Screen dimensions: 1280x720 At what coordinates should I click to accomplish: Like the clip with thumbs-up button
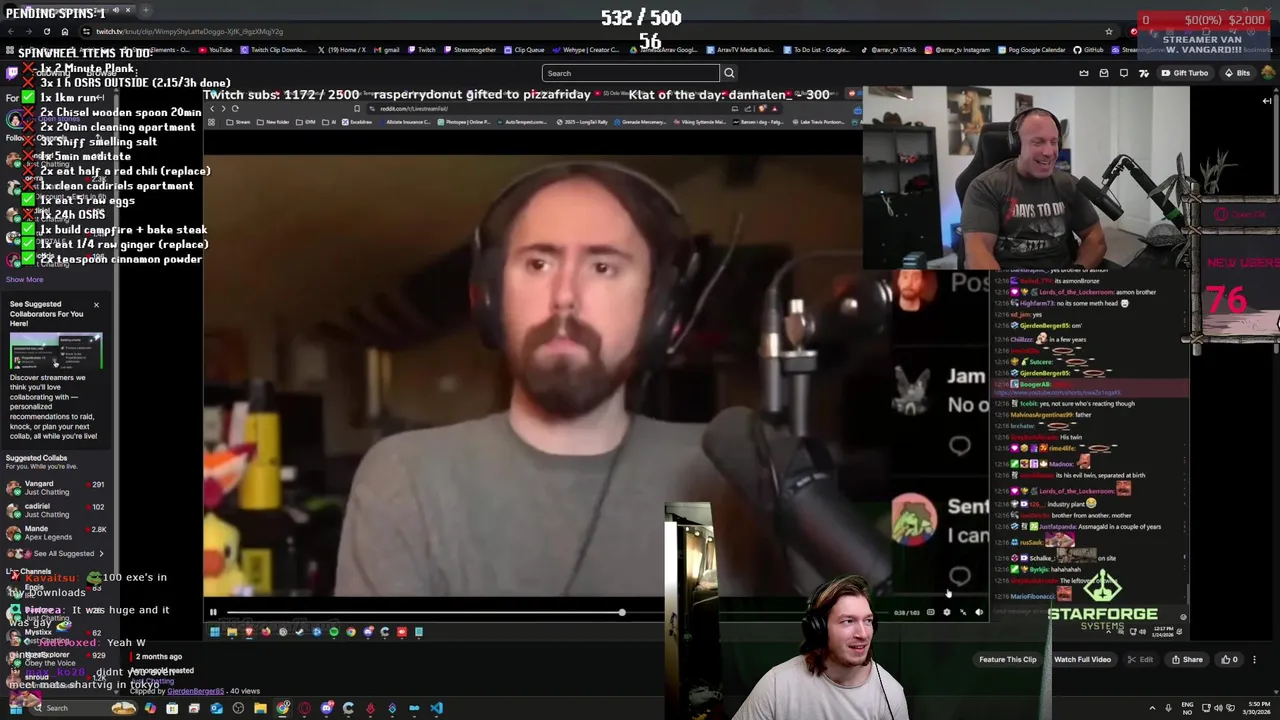[1229, 660]
